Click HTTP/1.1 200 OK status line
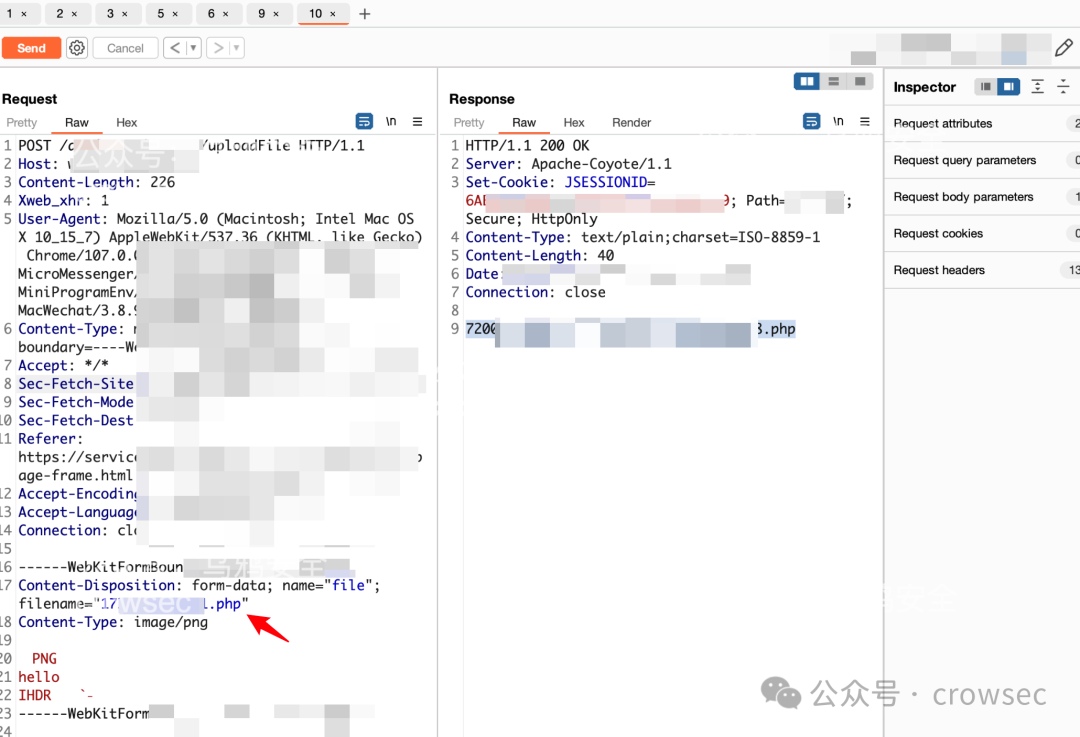This screenshot has width=1080, height=737. pyautogui.click(x=528, y=145)
